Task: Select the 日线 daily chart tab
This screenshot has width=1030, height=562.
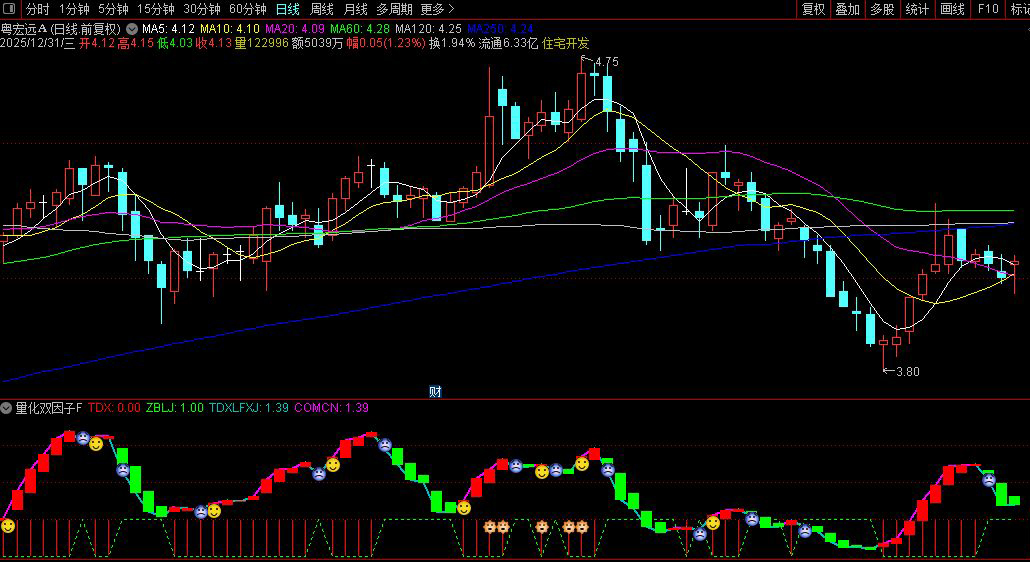Action: [x=288, y=9]
